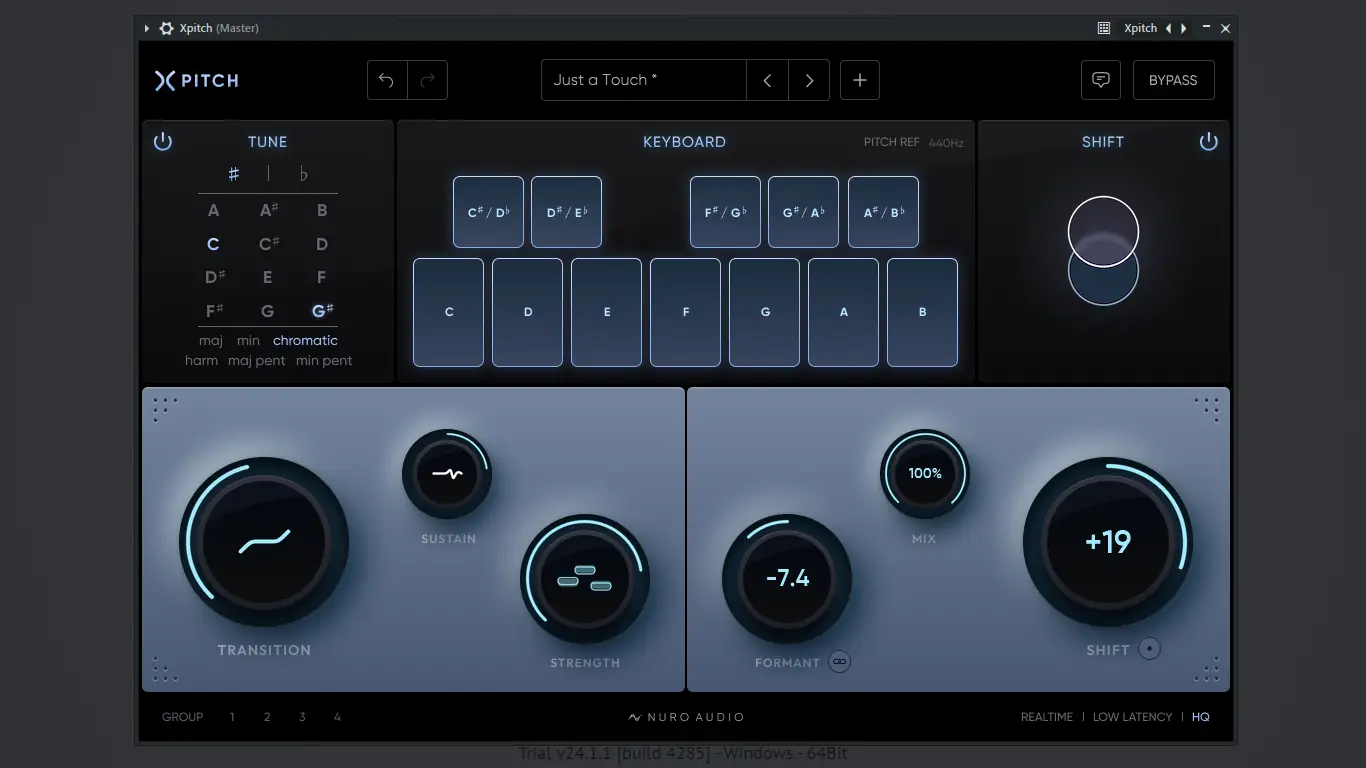Select GROUP 2

(267, 717)
